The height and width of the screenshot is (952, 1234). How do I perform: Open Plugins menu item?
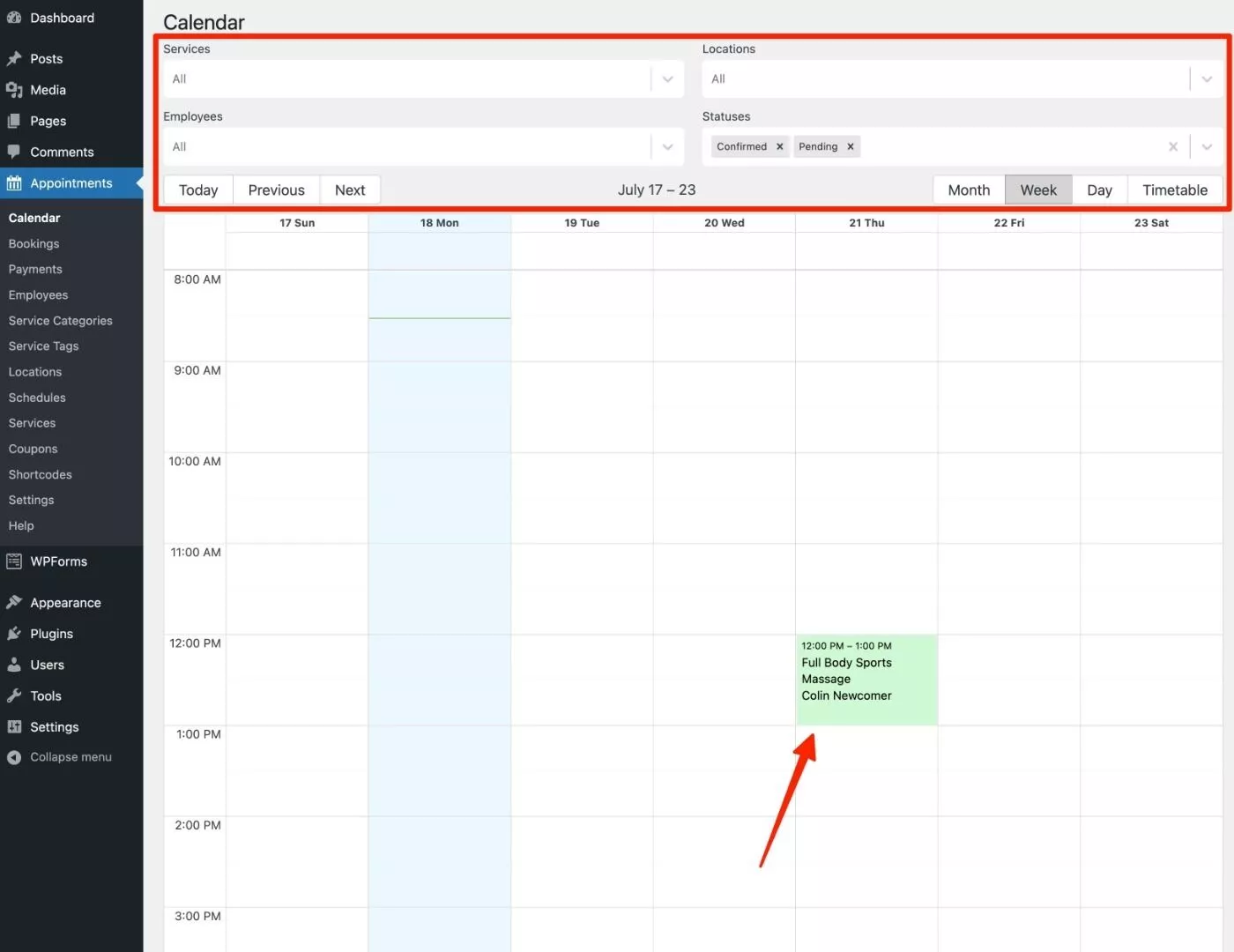tap(71, 634)
